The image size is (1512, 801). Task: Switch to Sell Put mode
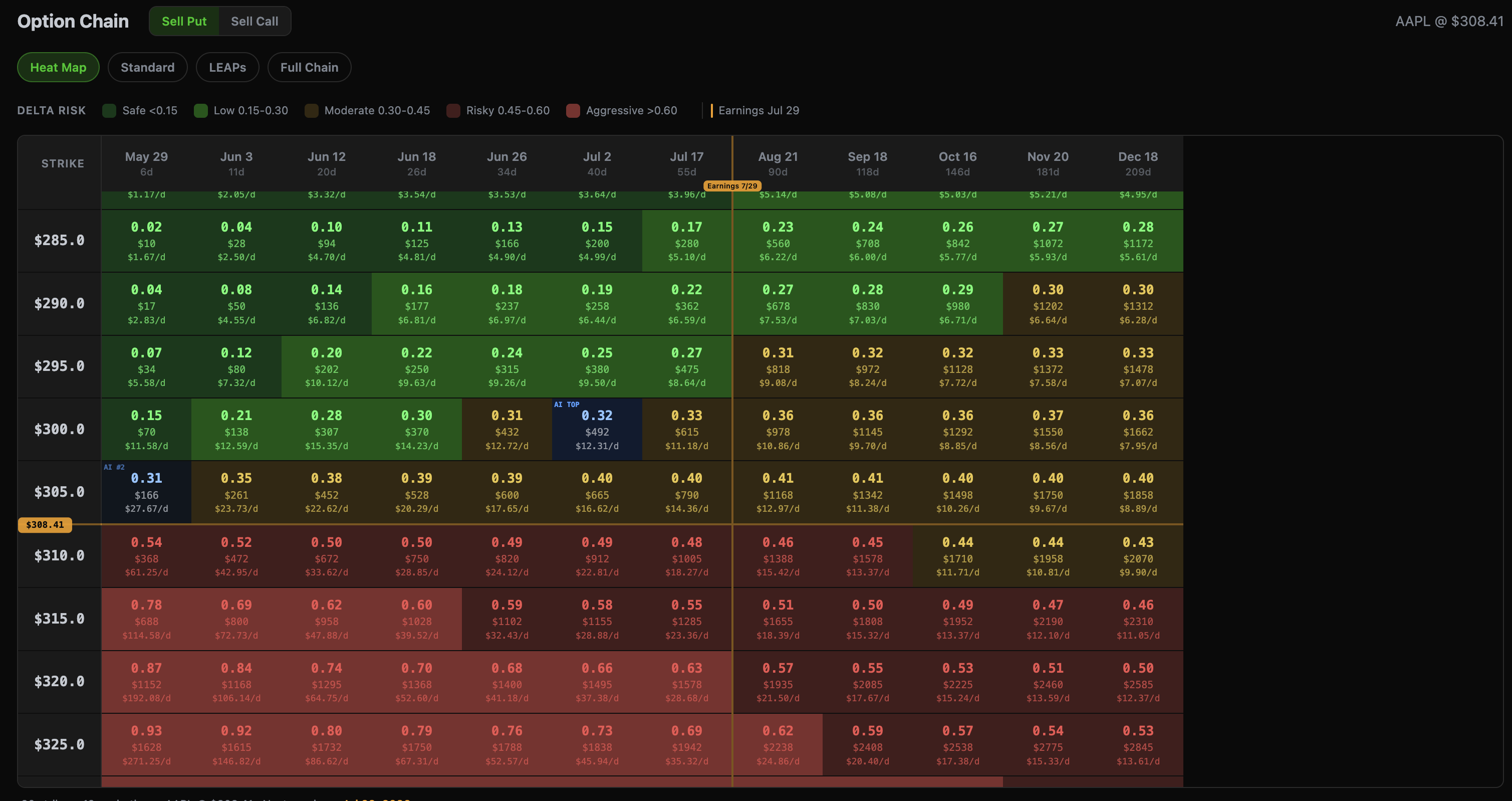(184, 21)
